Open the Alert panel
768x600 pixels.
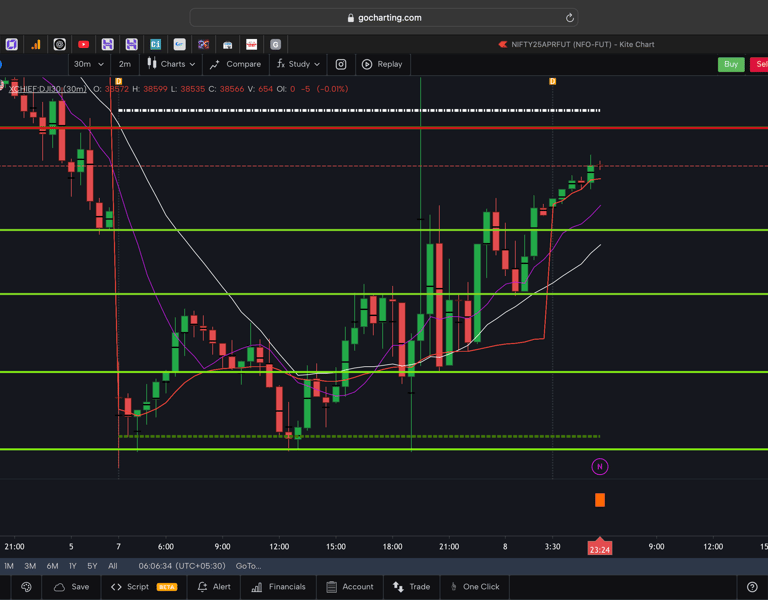click(214, 587)
